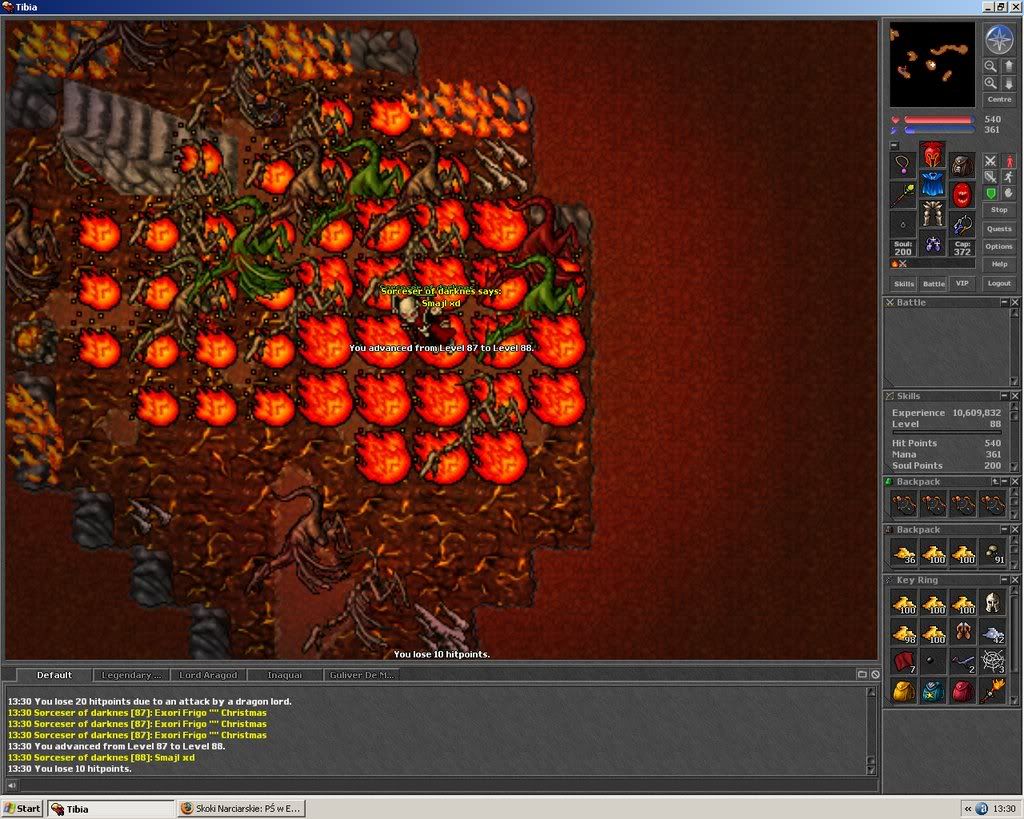Switch to the Default chat tab
The width and height of the screenshot is (1024, 819).
point(54,675)
